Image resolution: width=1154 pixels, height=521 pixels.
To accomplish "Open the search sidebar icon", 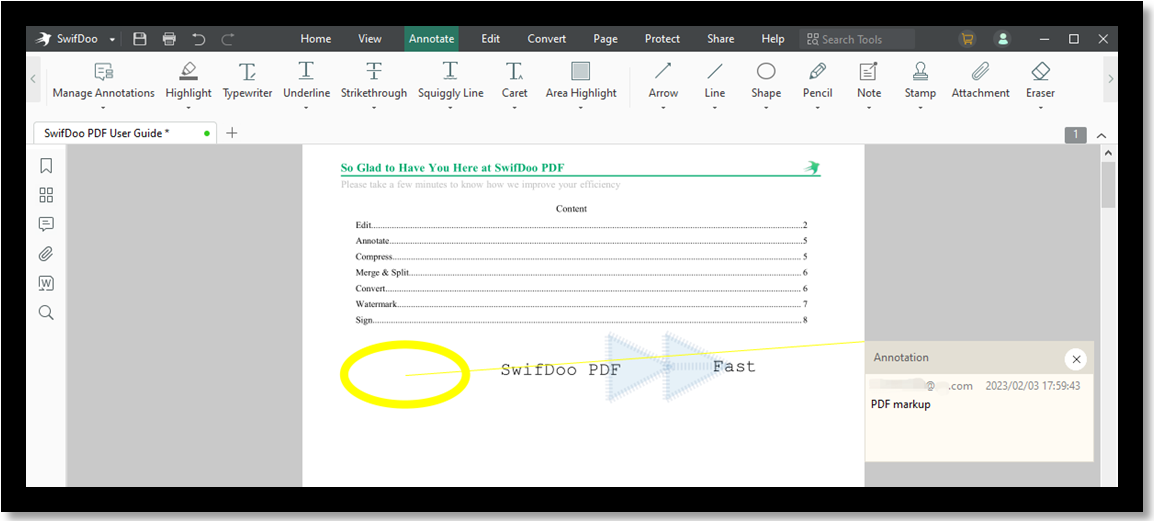I will (x=46, y=313).
